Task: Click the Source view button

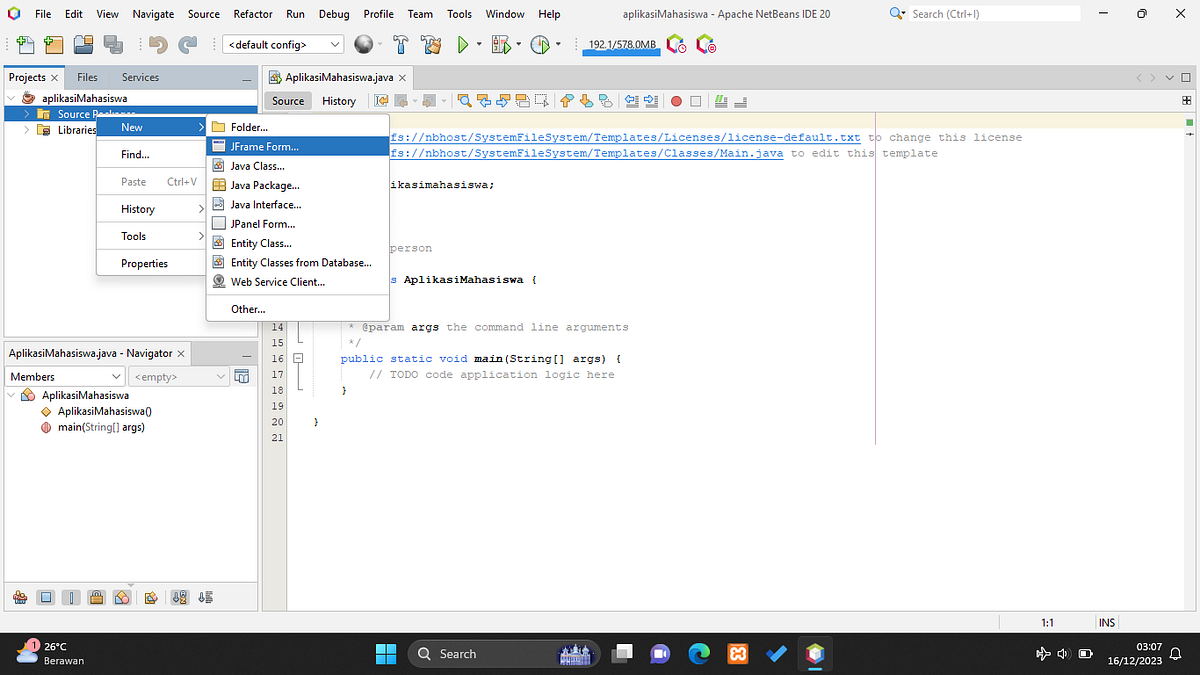Action: (288, 101)
